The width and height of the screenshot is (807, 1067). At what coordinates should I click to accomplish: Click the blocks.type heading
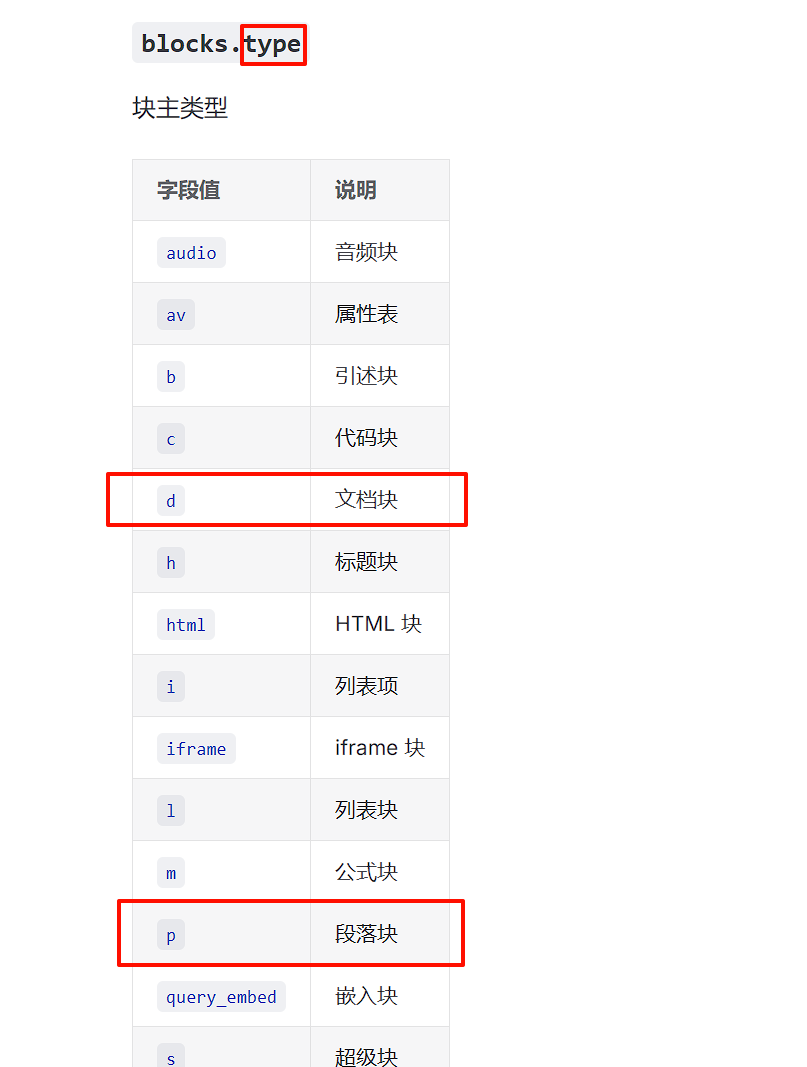(x=220, y=44)
